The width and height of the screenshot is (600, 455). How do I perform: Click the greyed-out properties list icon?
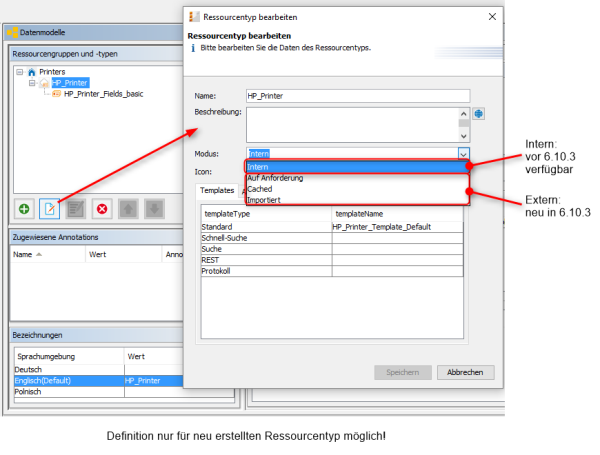pyautogui.click(x=76, y=208)
